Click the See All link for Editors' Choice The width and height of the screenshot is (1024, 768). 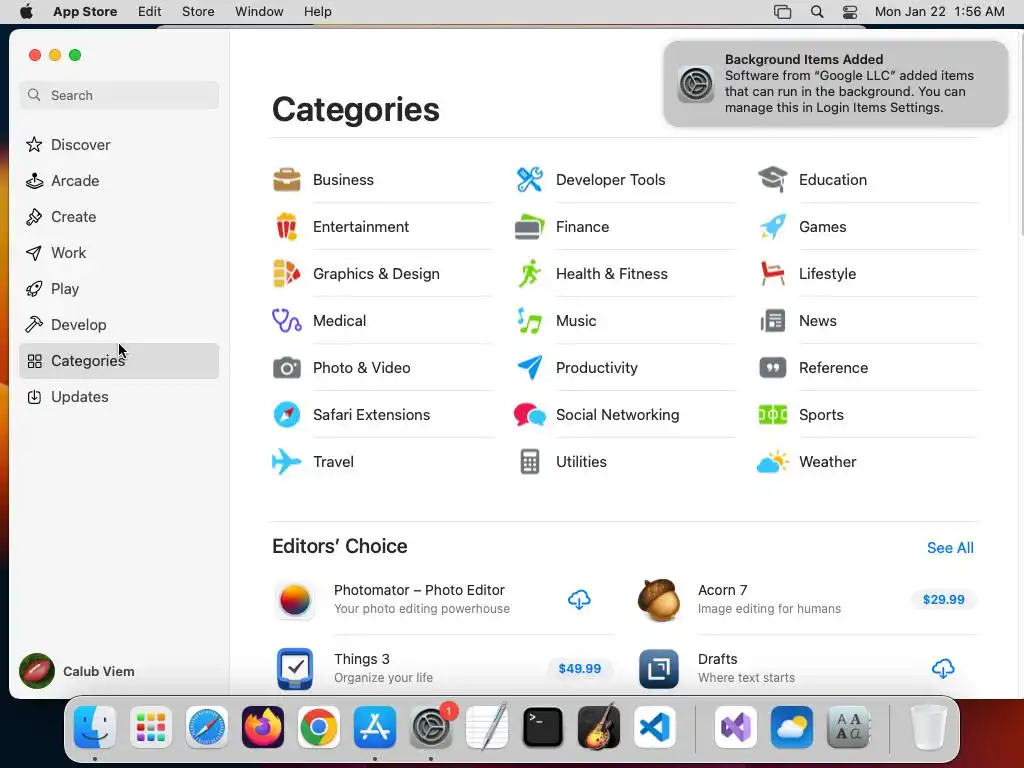pos(950,548)
